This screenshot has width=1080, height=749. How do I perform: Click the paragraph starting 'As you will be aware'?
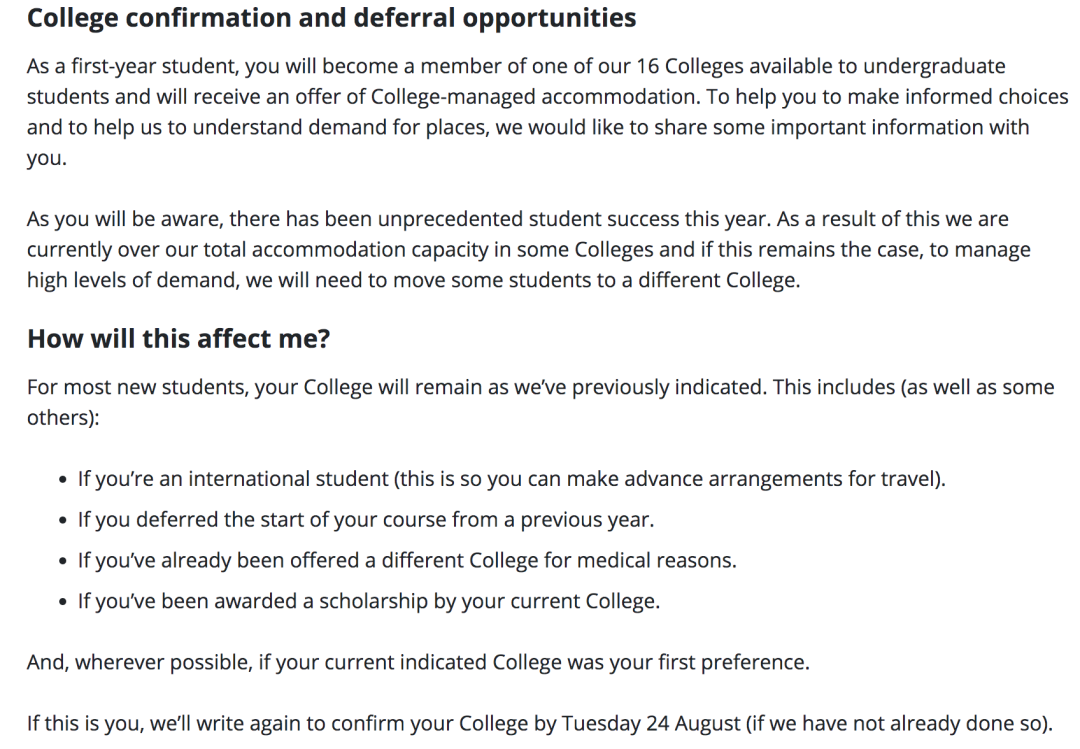(520, 250)
